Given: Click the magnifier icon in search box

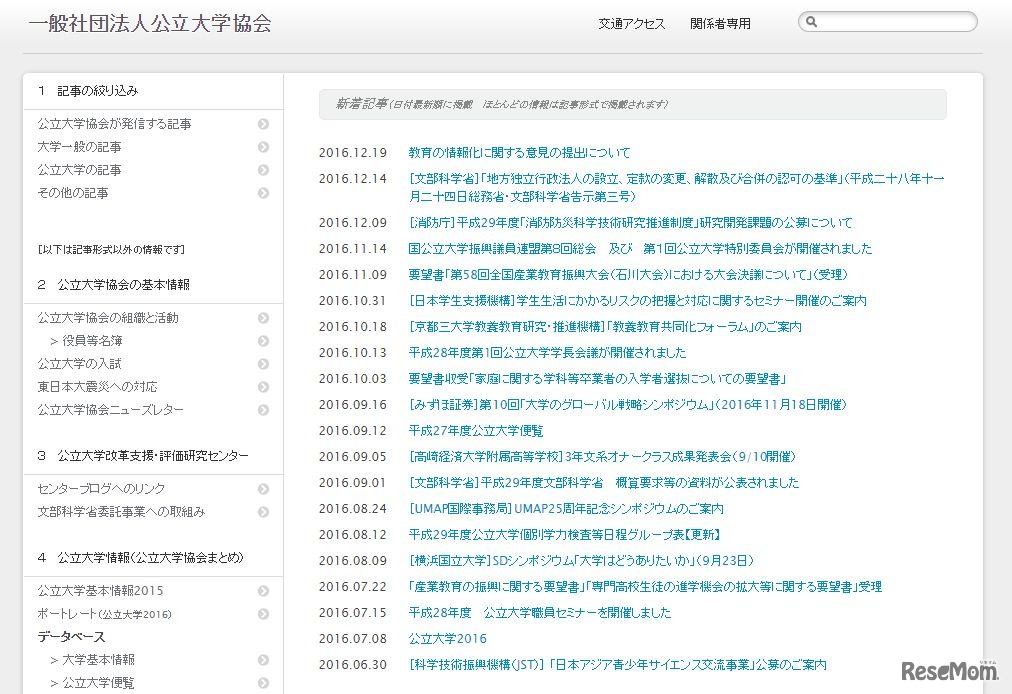Looking at the screenshot, I should [812, 22].
